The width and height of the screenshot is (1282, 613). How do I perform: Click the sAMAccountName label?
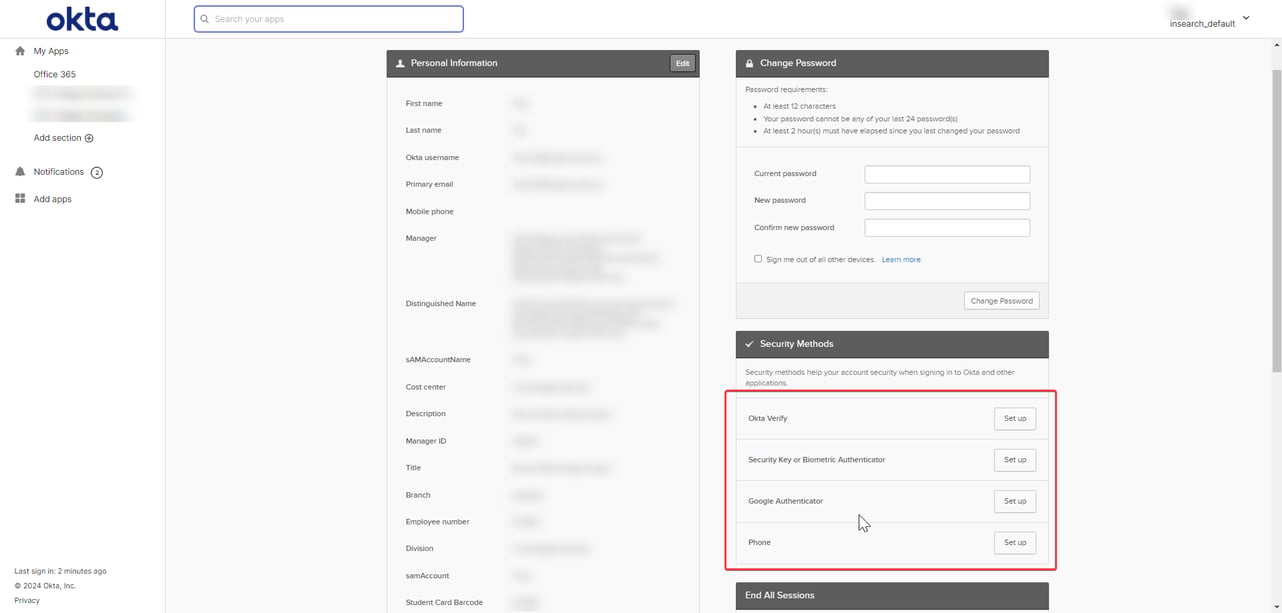pyautogui.click(x=438, y=360)
